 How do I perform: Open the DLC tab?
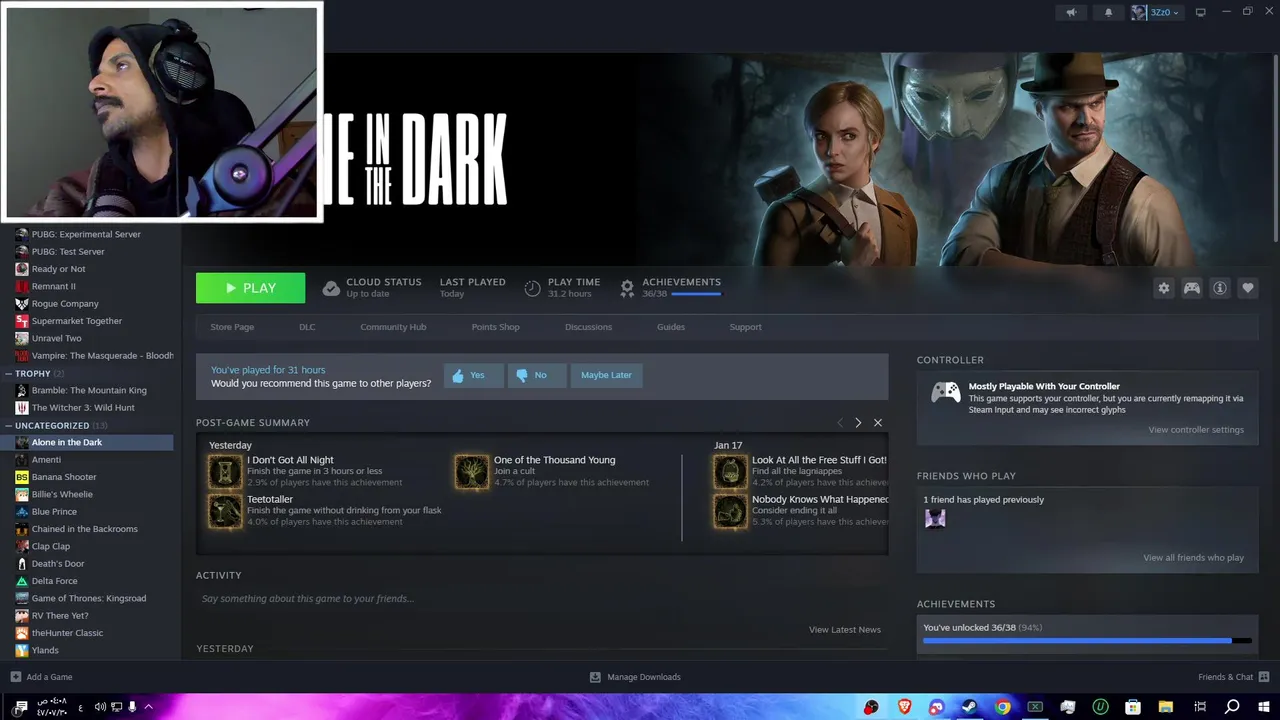(x=307, y=327)
